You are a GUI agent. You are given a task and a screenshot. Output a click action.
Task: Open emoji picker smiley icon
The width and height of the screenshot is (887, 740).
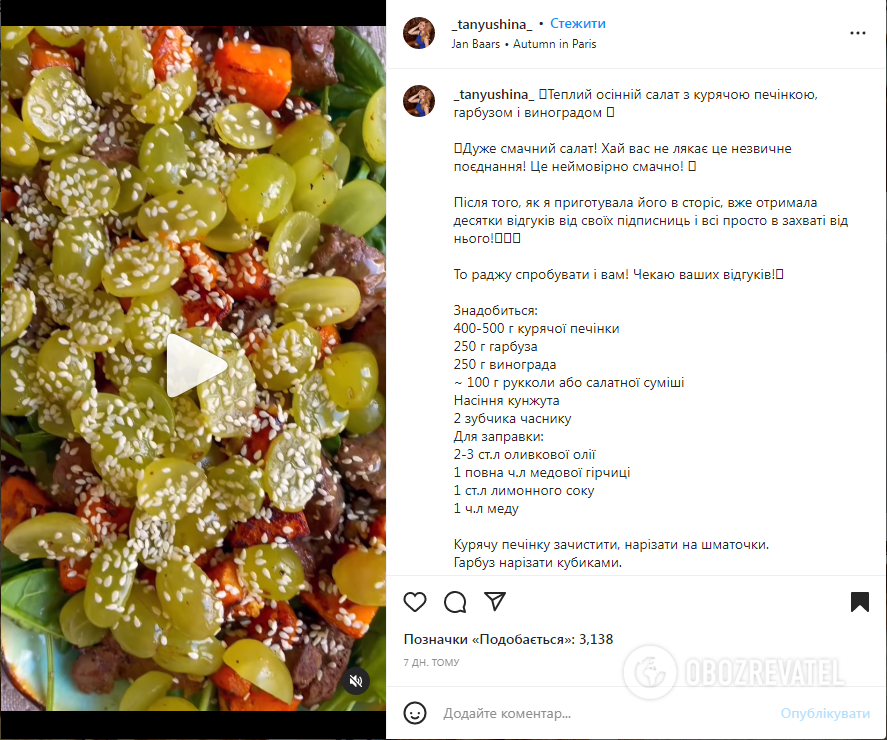point(415,713)
